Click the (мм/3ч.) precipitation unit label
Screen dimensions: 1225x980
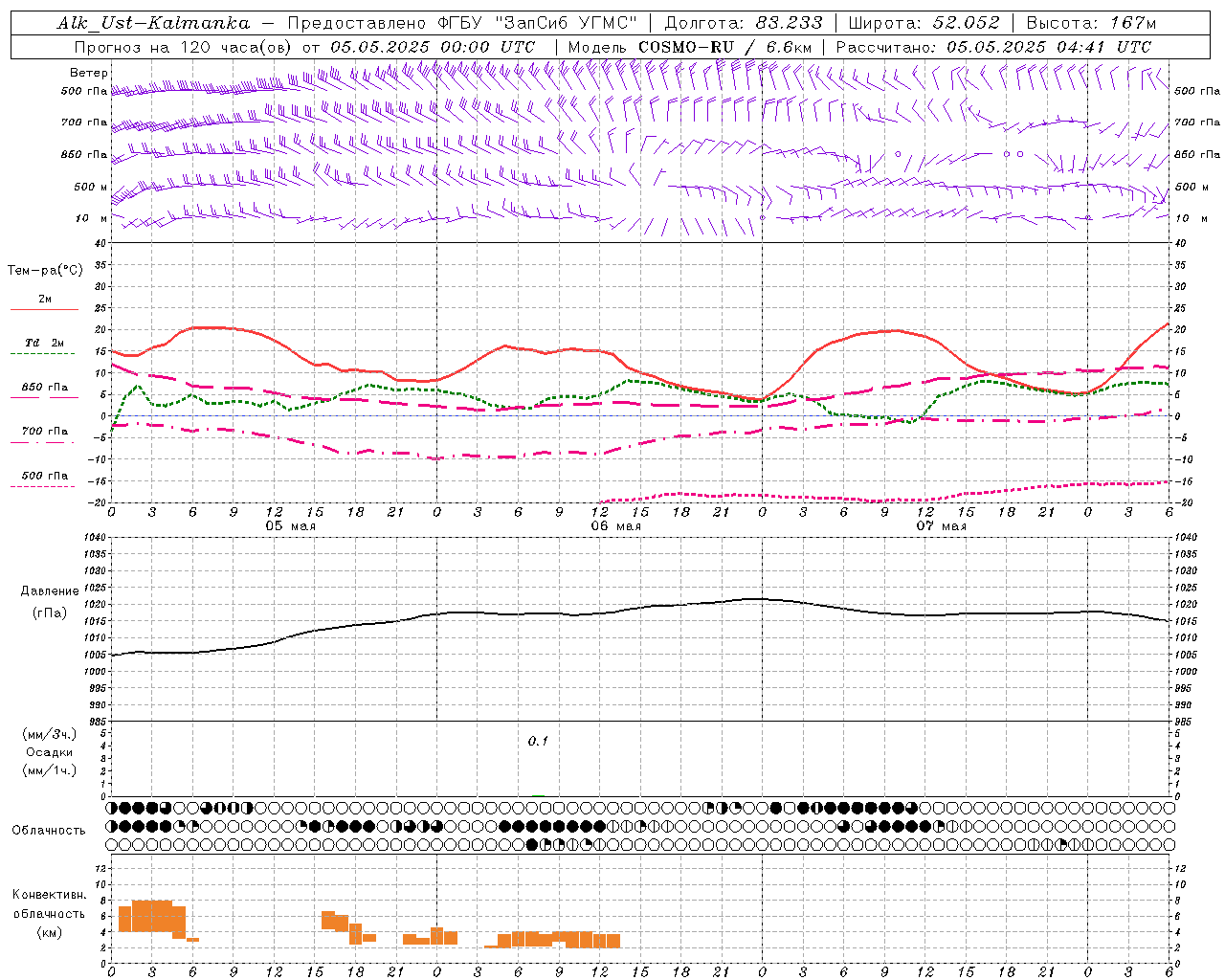pos(50,735)
